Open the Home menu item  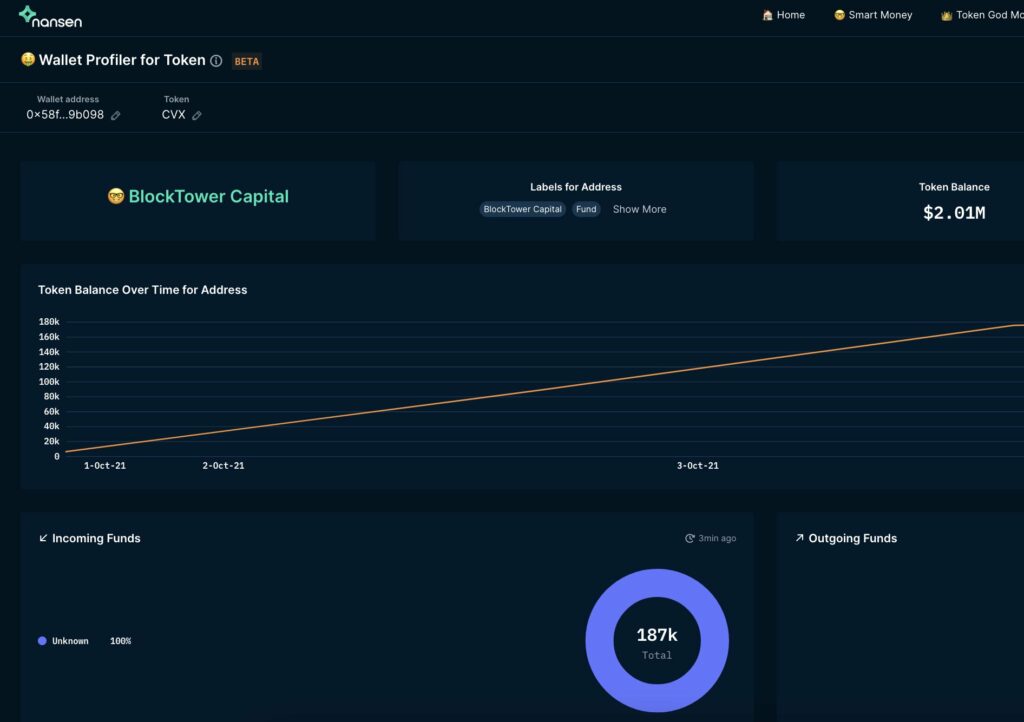783,15
